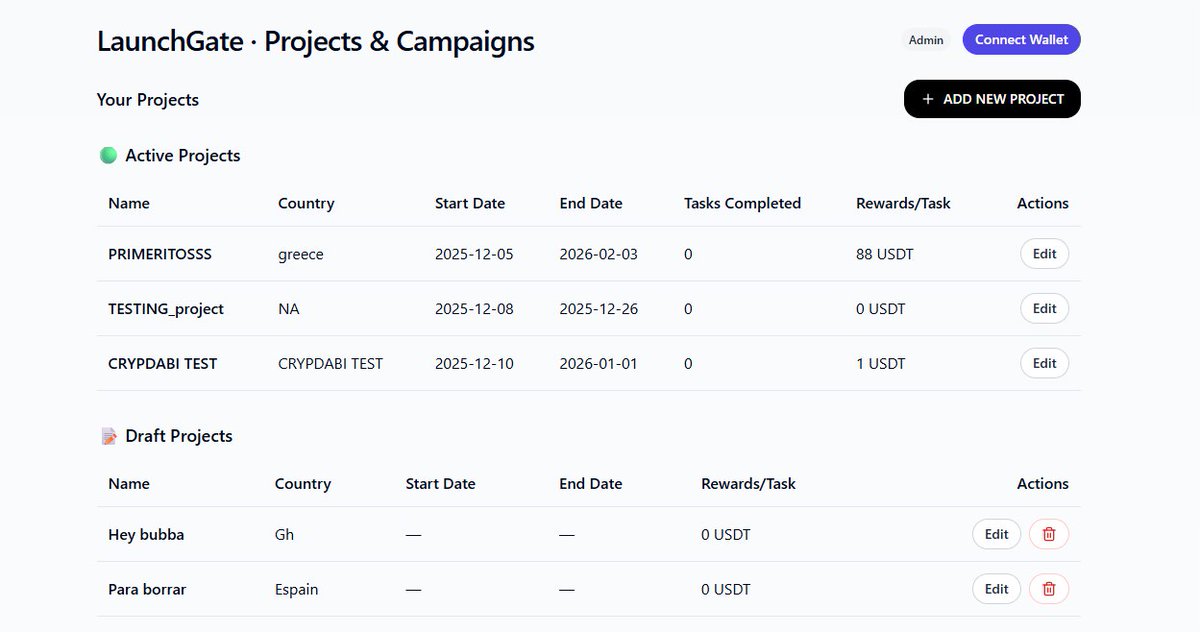1200x632 pixels.
Task: Click trash icon for Para borrar
Action: click(x=1048, y=589)
